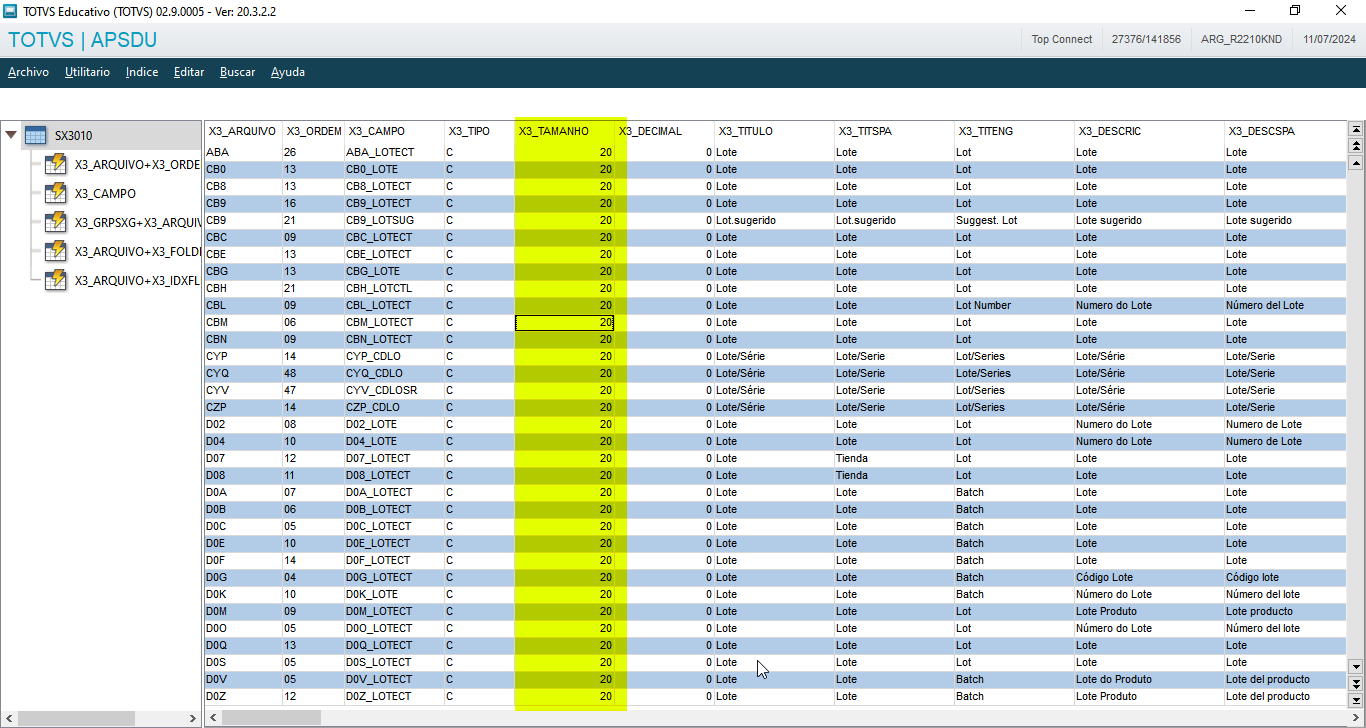Click the Top Connect status label
Viewport: 1366px width, 728px height.
coord(1062,40)
